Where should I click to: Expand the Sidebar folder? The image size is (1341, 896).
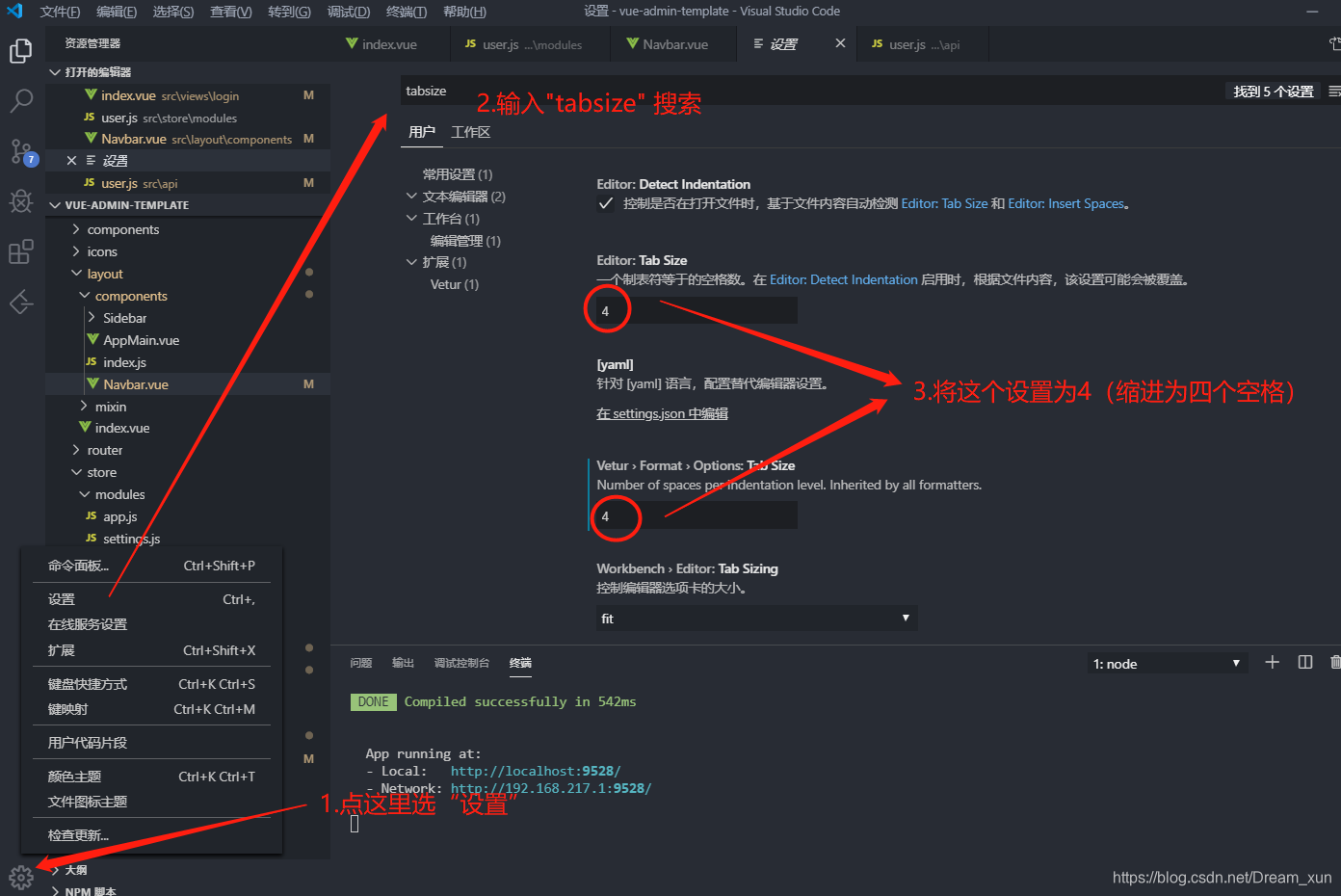pyautogui.click(x=92, y=318)
